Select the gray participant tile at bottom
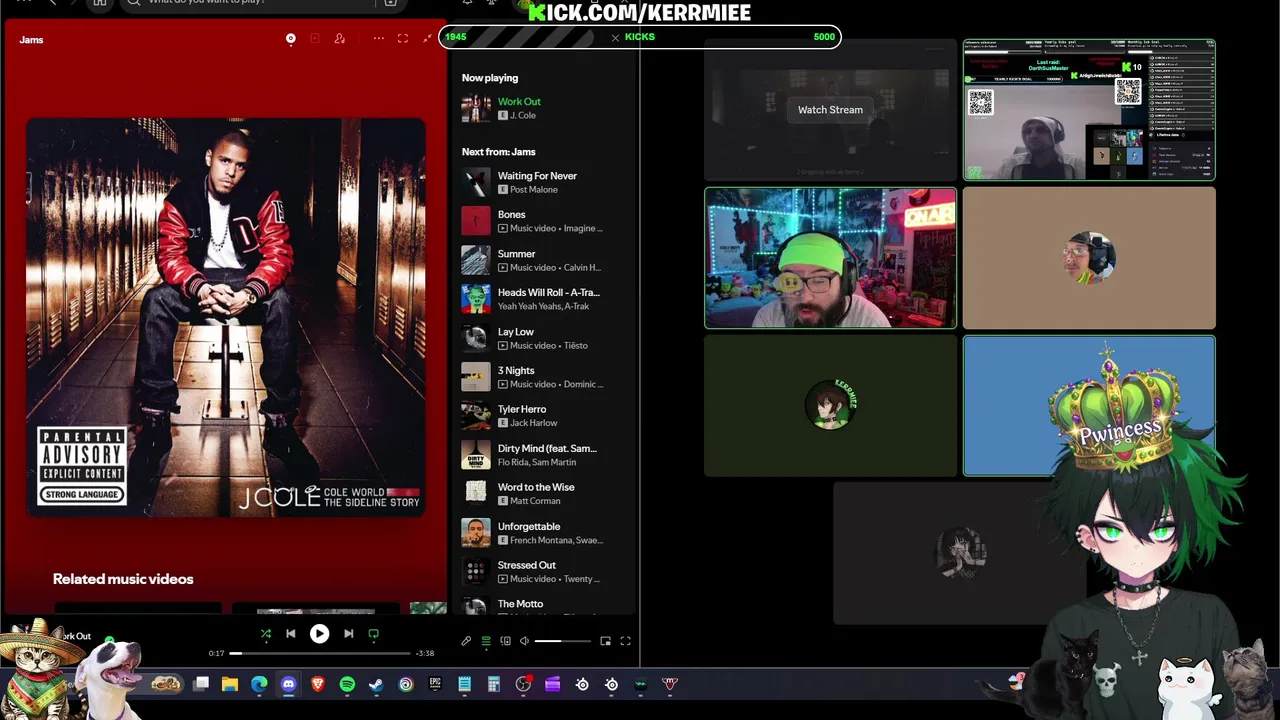Screen dimensions: 1280x720 960,553
